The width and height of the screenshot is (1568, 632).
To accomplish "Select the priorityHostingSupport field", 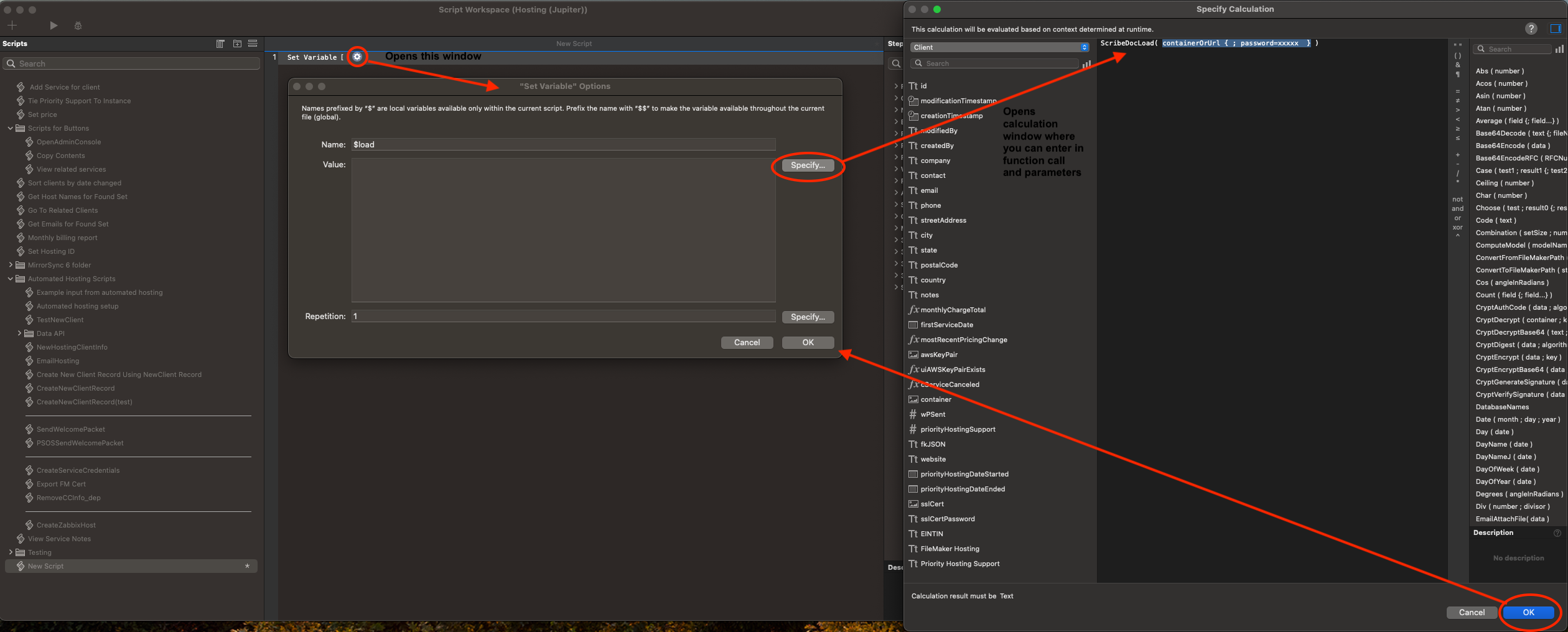I will 958,429.
